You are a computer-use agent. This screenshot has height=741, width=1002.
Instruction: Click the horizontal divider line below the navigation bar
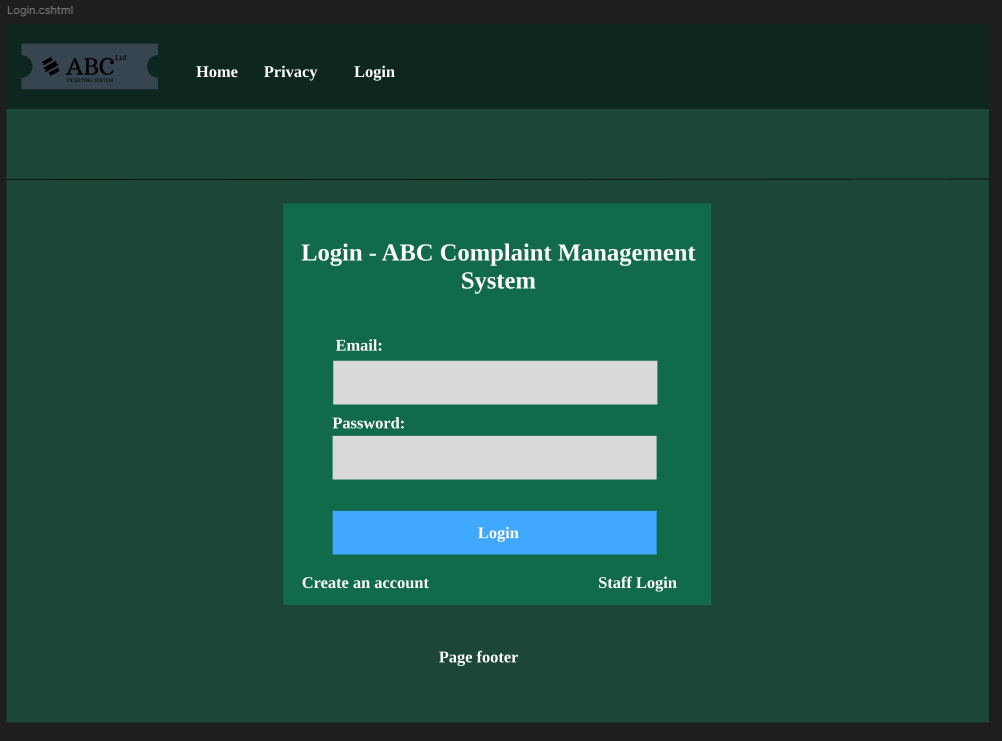click(x=498, y=179)
